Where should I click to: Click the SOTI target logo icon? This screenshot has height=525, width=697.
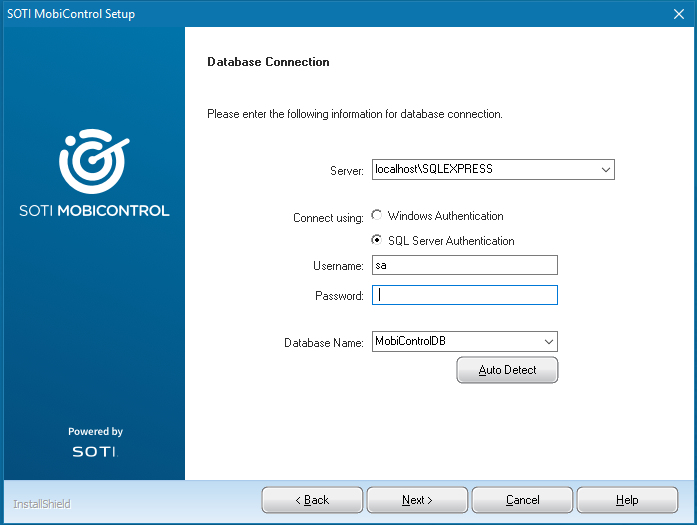(x=94, y=161)
